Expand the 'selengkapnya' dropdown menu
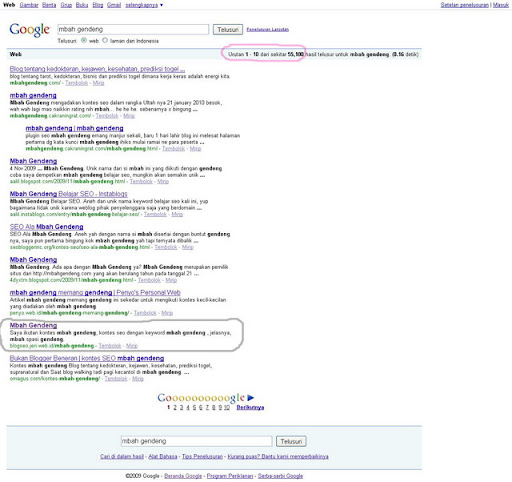 [x=144, y=5]
